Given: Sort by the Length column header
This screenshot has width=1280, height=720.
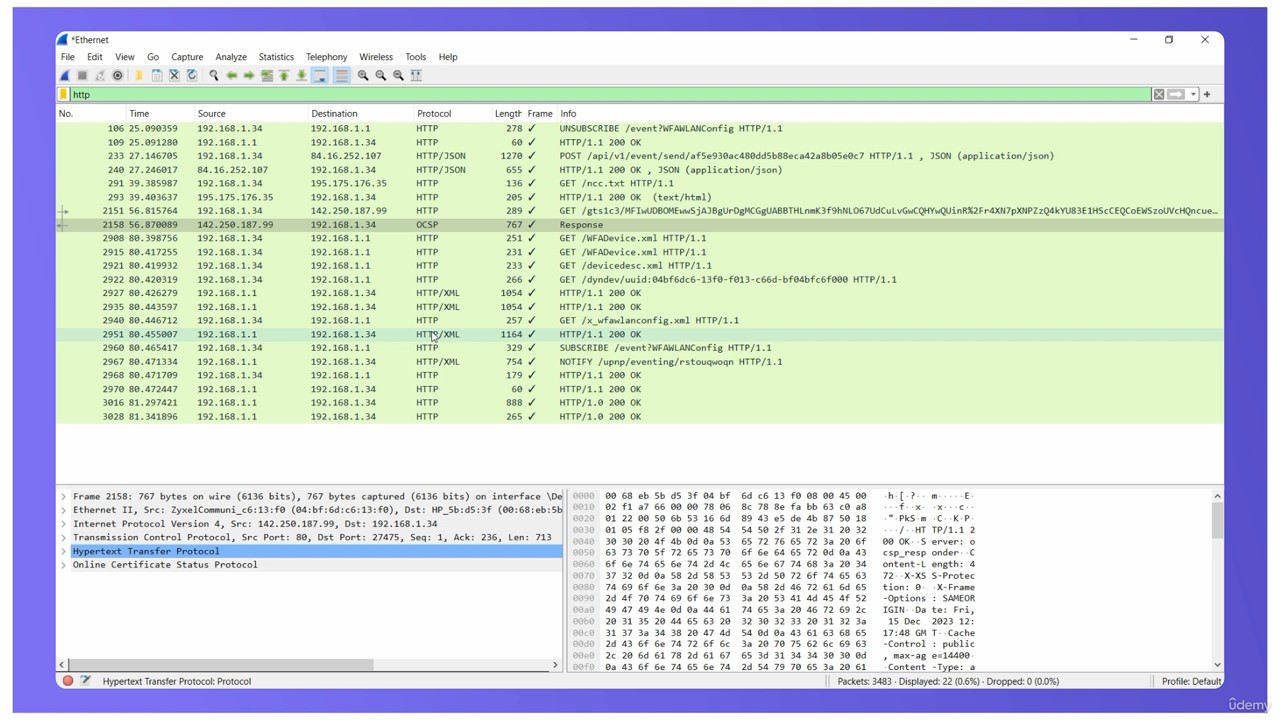Looking at the screenshot, I should tap(508, 114).
